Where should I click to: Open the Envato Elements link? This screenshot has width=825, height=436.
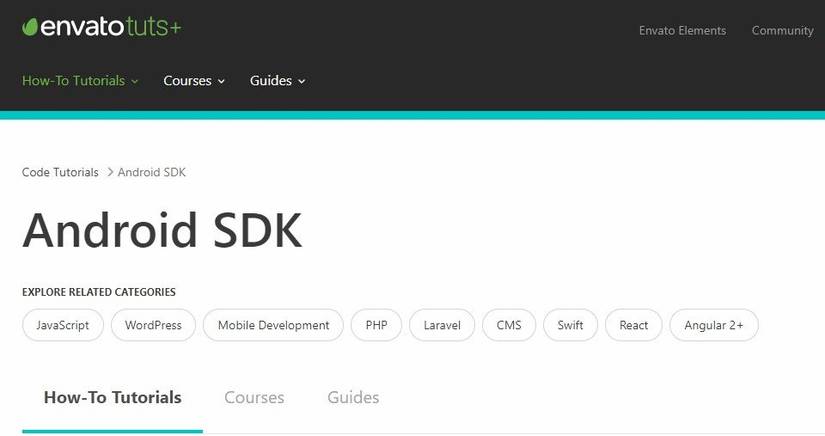click(x=682, y=31)
